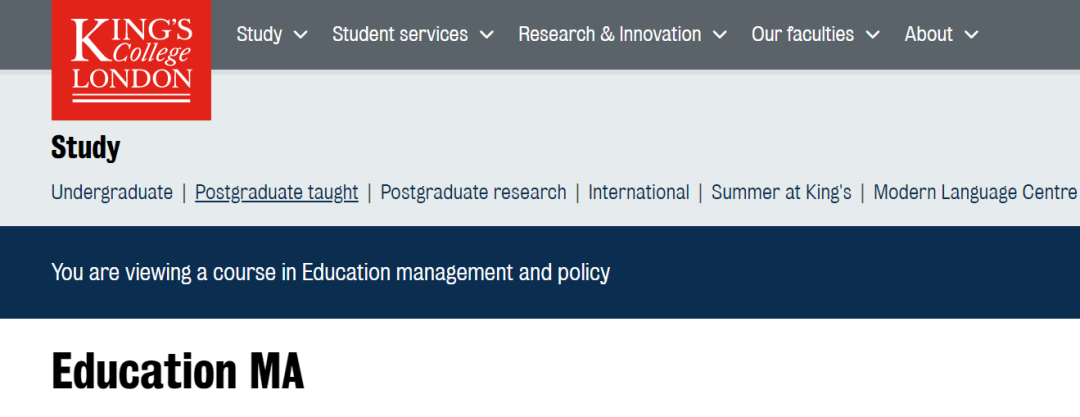Open the Student services menu label
The width and height of the screenshot is (1080, 417).
coord(400,34)
